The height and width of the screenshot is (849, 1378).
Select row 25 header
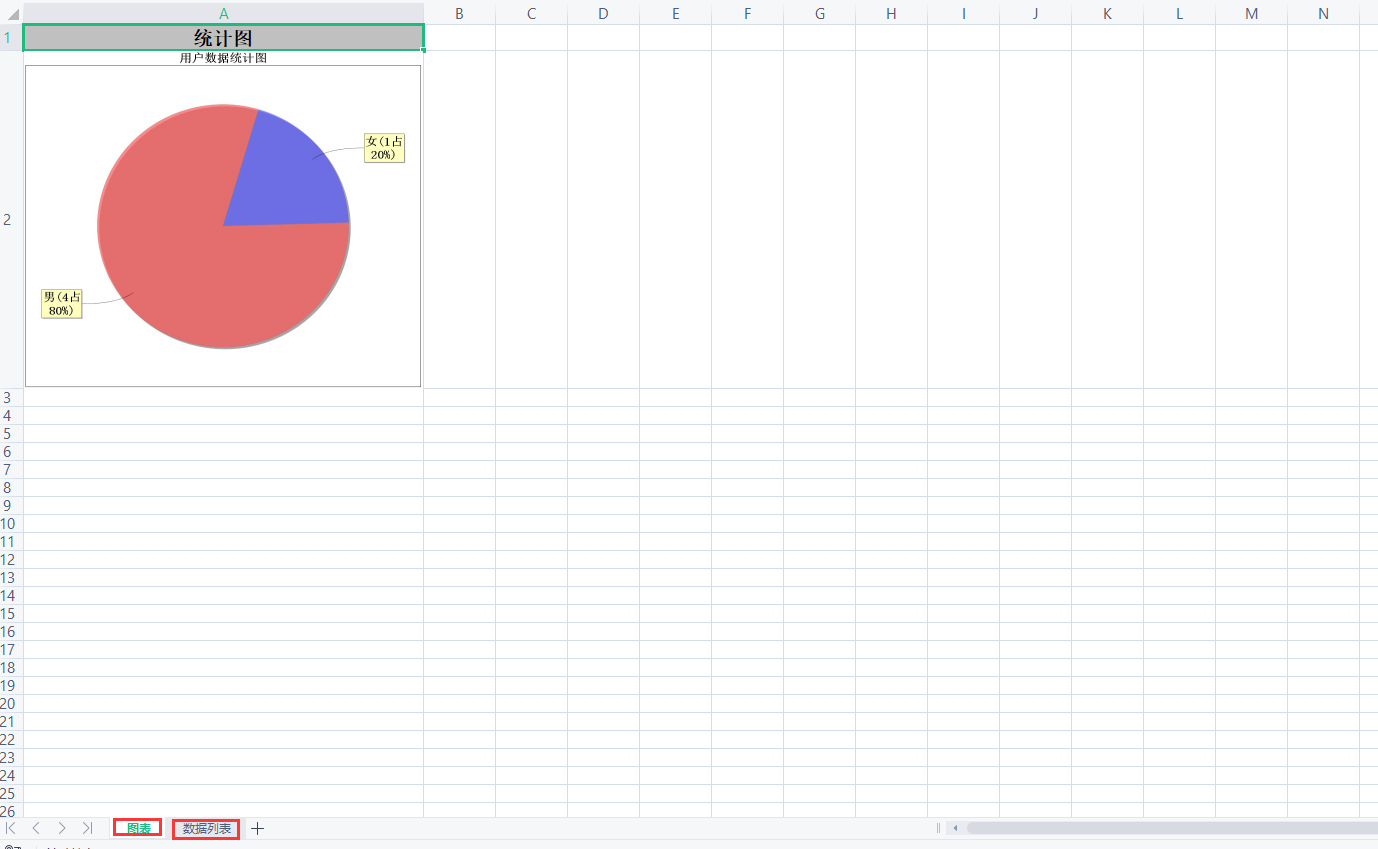point(11,794)
